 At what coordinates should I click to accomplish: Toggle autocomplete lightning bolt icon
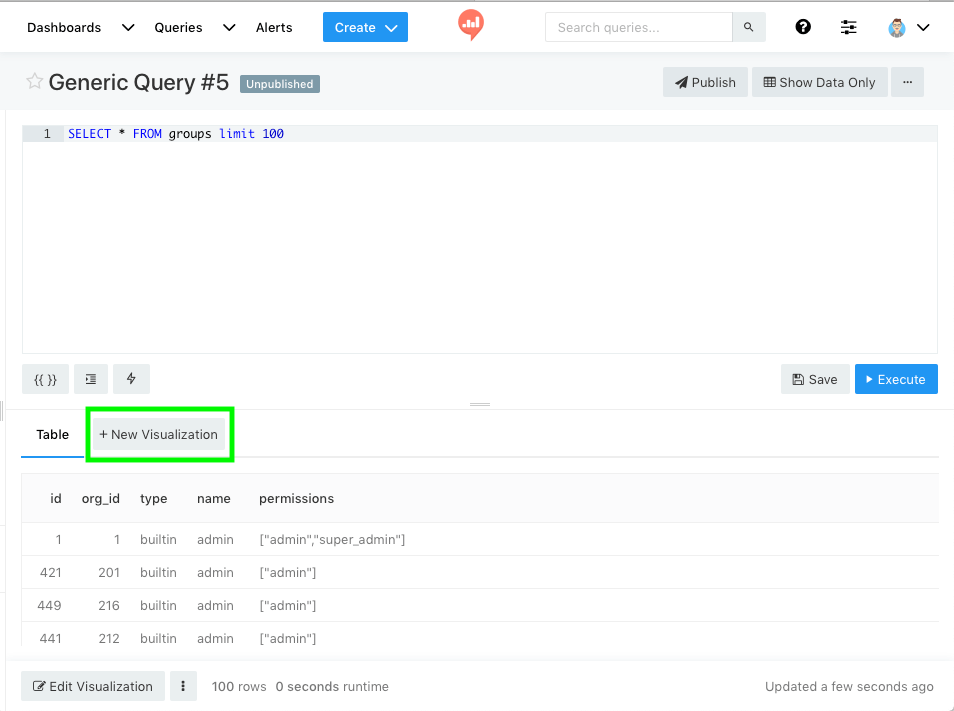coord(131,379)
